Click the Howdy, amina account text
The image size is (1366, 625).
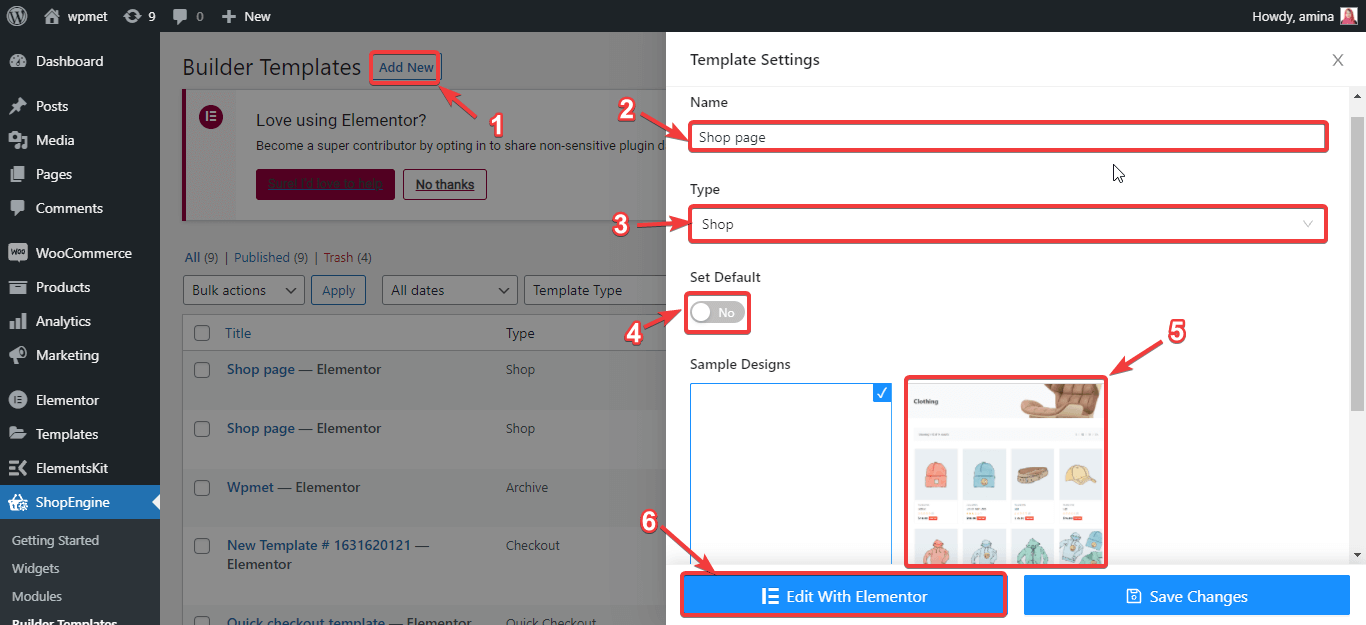point(1292,16)
